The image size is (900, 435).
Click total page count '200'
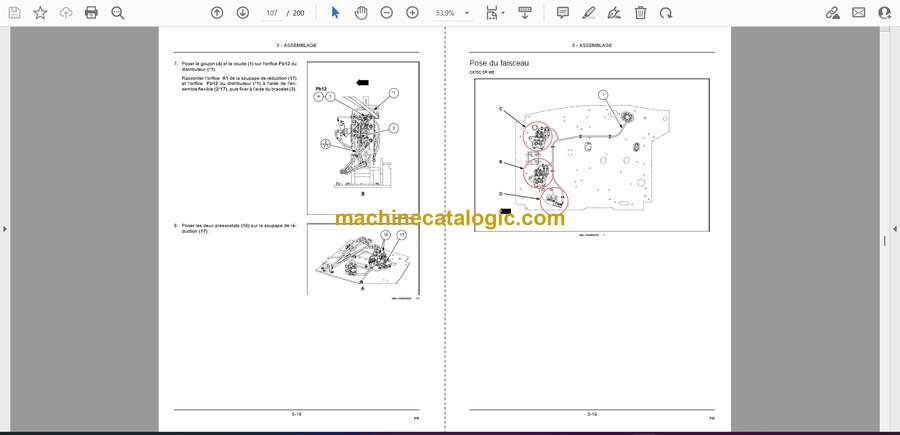(298, 13)
